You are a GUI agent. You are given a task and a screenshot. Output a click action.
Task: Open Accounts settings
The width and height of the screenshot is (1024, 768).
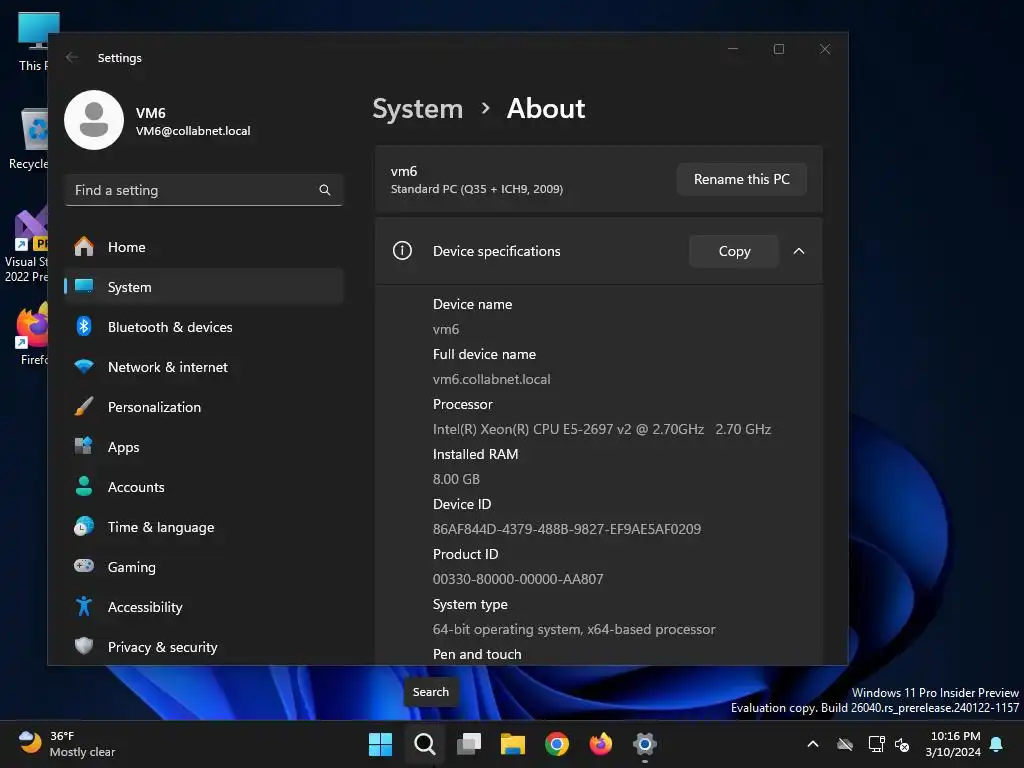(204, 487)
